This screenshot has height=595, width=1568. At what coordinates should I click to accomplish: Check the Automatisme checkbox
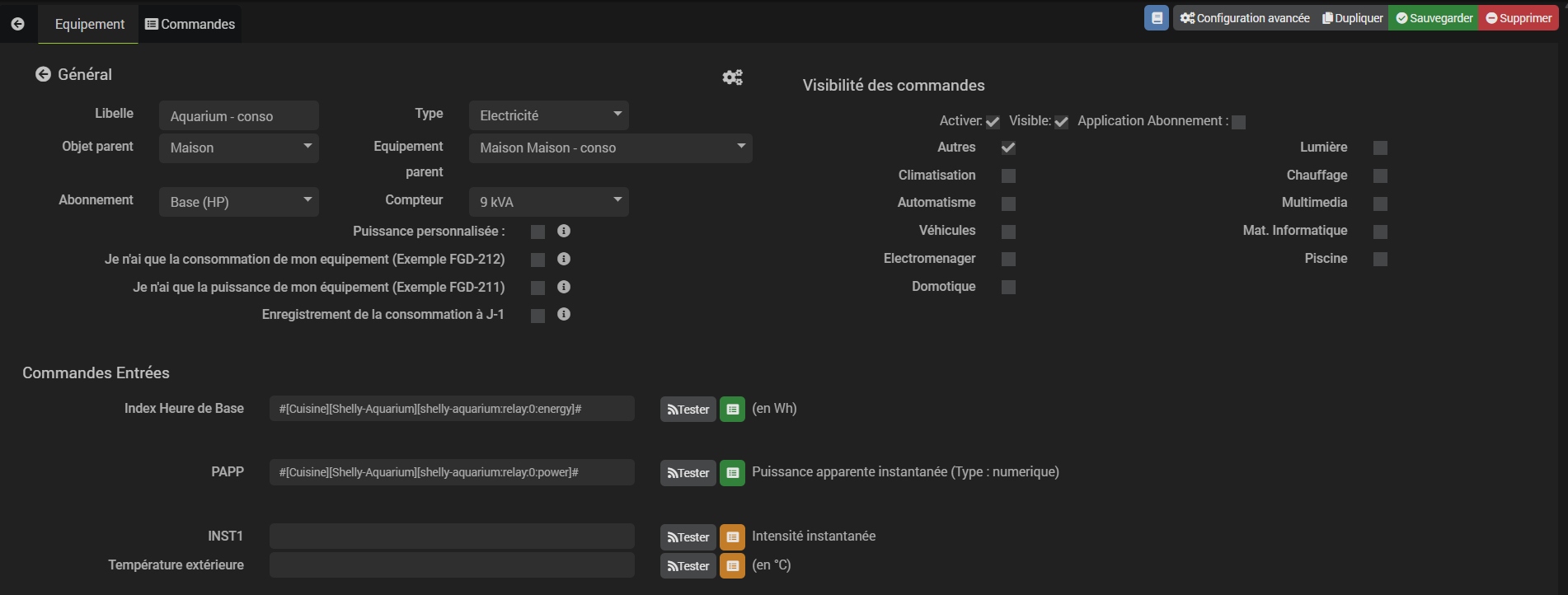coord(1008,204)
